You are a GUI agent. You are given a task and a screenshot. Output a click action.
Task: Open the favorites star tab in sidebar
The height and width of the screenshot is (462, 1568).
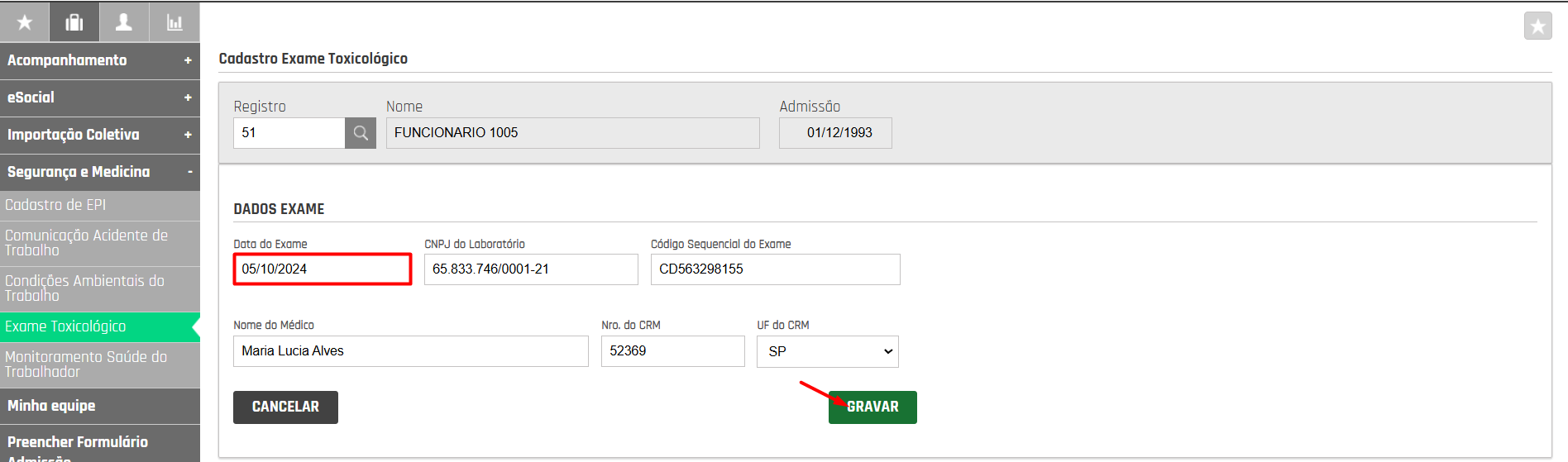pyautogui.click(x=25, y=22)
